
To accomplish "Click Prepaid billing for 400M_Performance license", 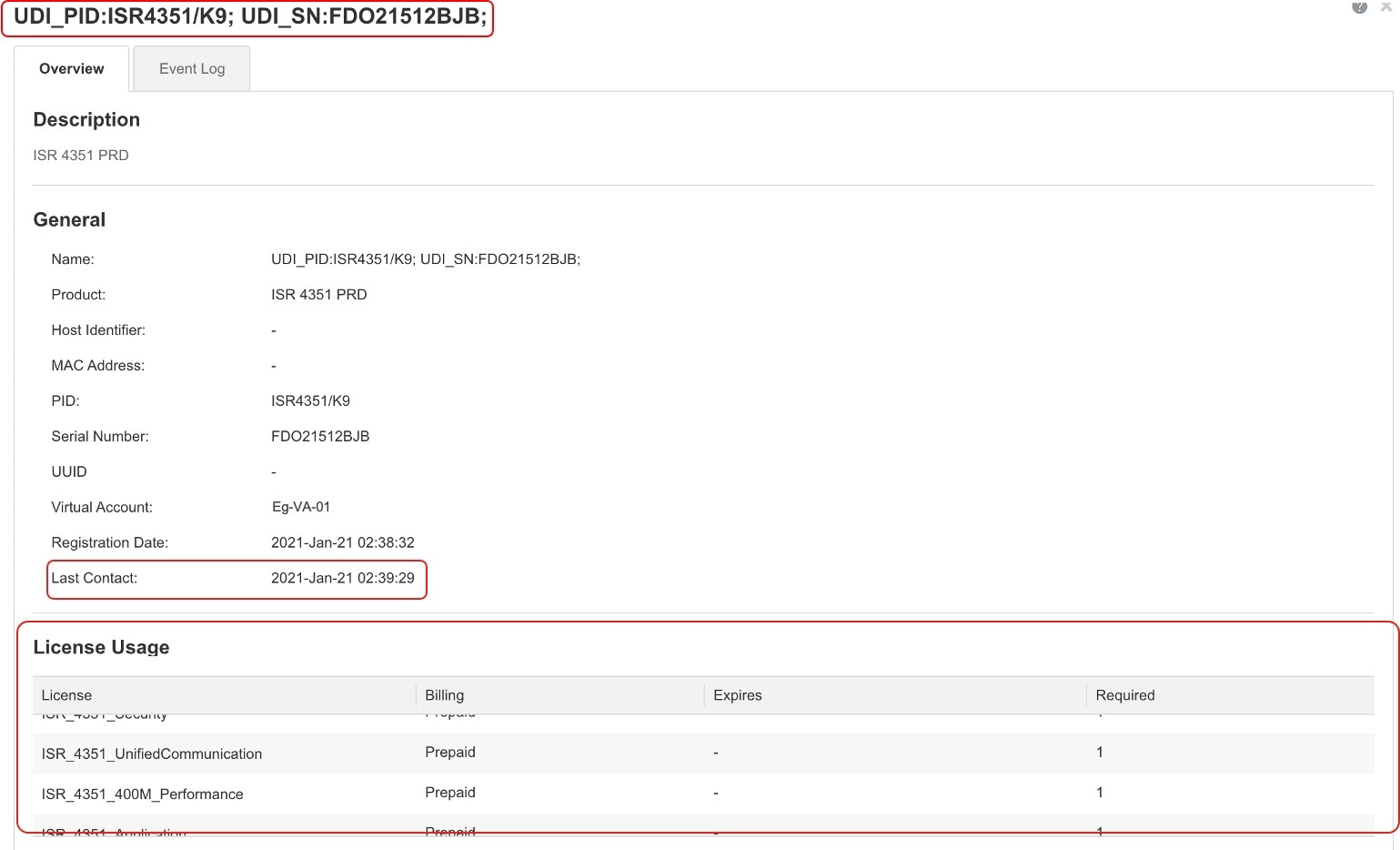I will pyautogui.click(x=450, y=793).
